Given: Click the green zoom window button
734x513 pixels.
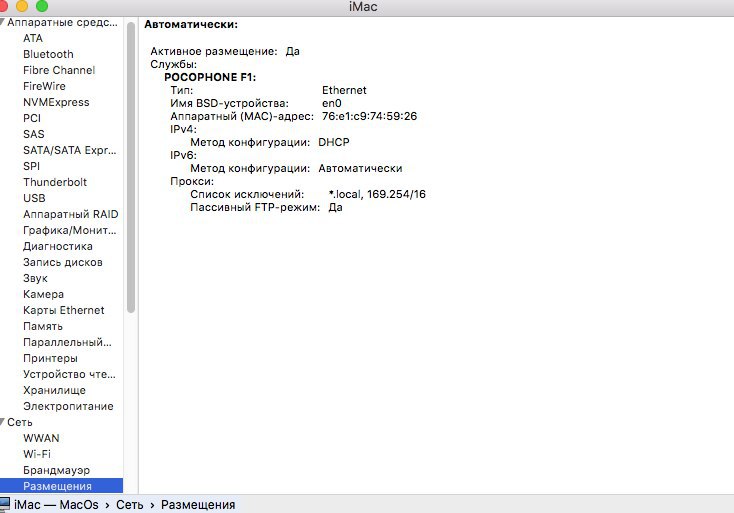Looking at the screenshot, I should click(42, 6).
